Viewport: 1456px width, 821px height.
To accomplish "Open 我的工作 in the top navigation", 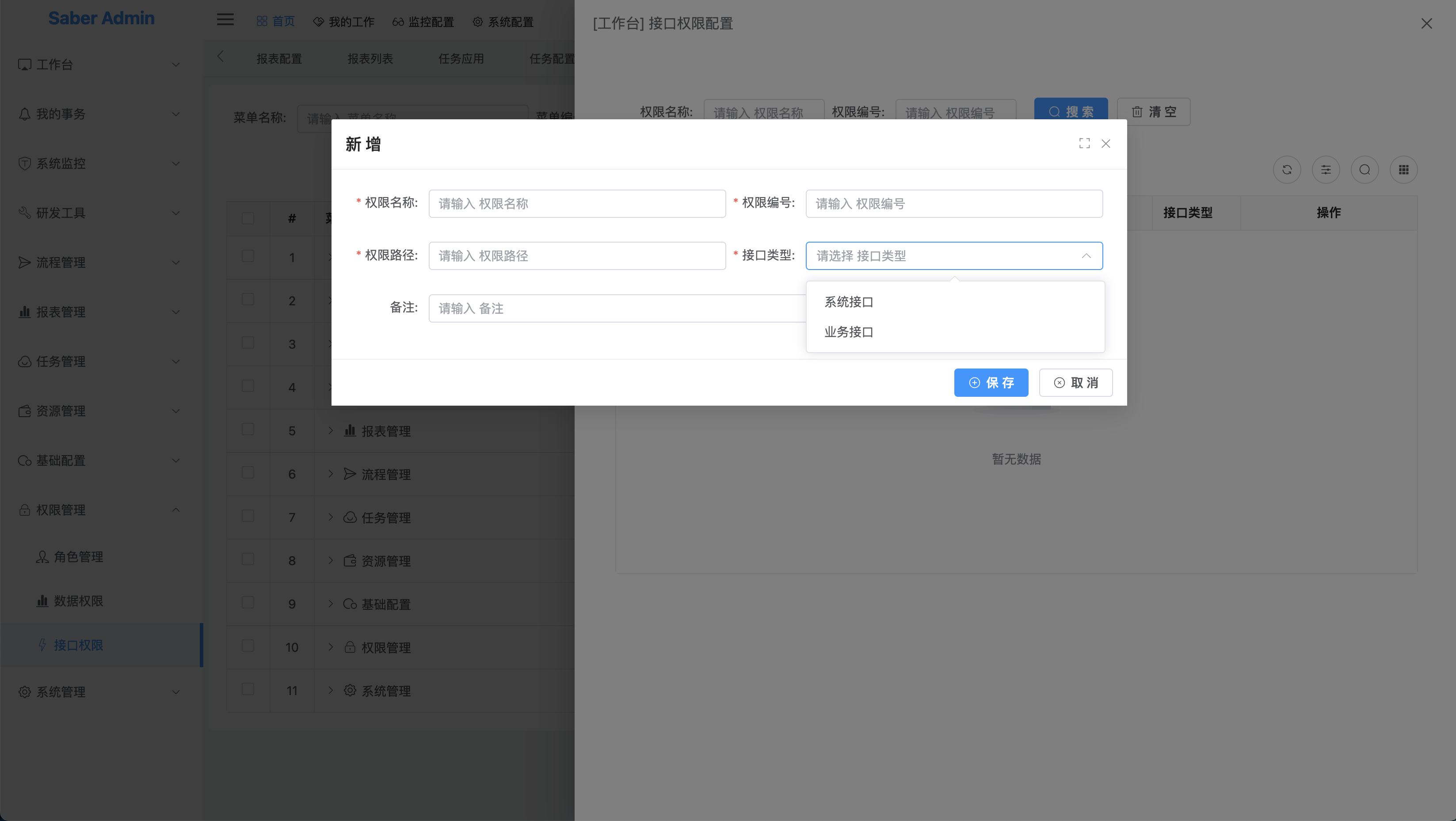I will point(343,22).
